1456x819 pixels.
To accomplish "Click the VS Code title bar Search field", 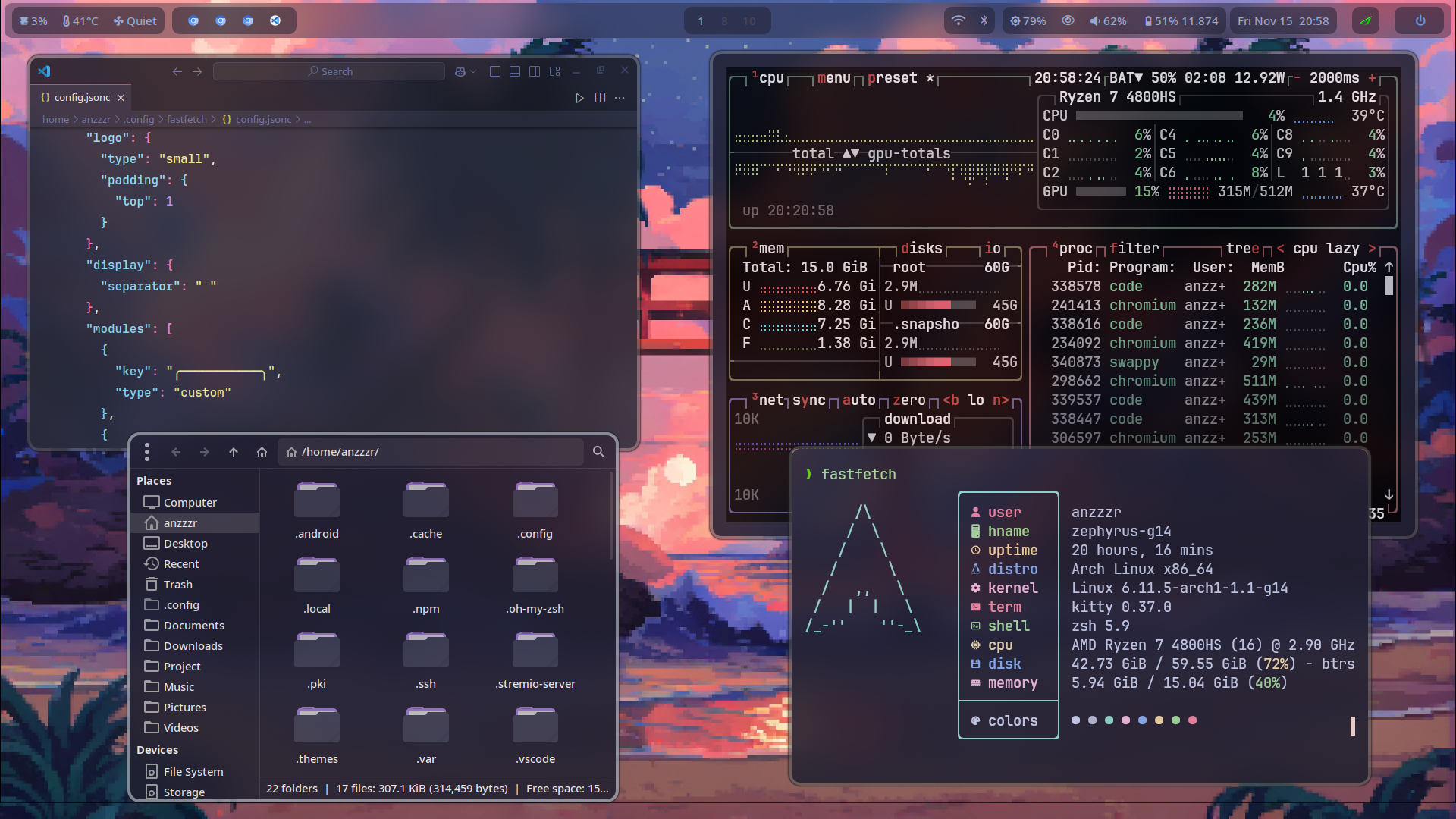I will click(x=329, y=71).
